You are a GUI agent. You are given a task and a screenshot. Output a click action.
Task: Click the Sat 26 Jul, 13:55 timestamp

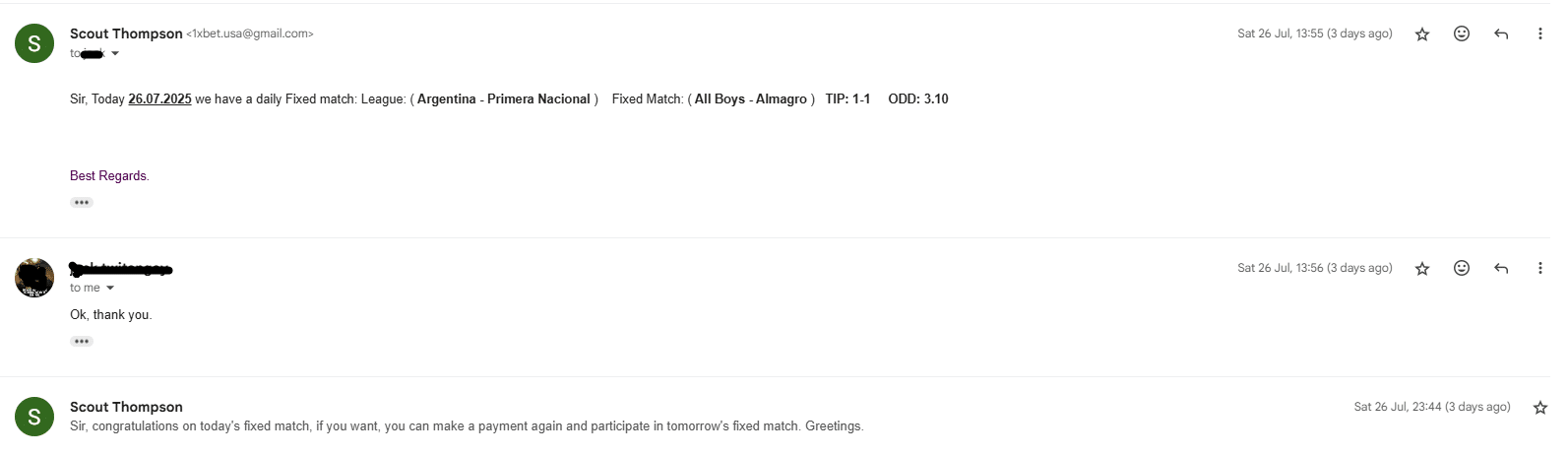[x=1315, y=33]
